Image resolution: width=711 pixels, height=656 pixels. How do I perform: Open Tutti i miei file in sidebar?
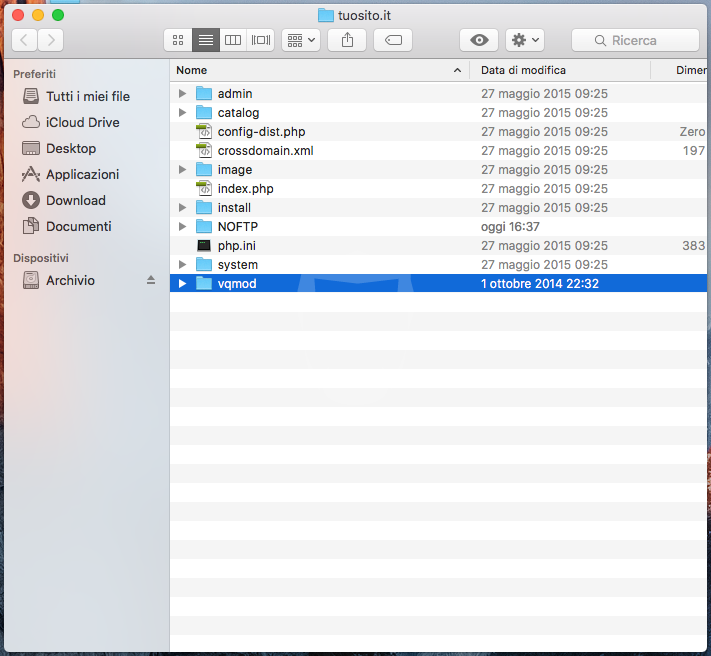76,97
